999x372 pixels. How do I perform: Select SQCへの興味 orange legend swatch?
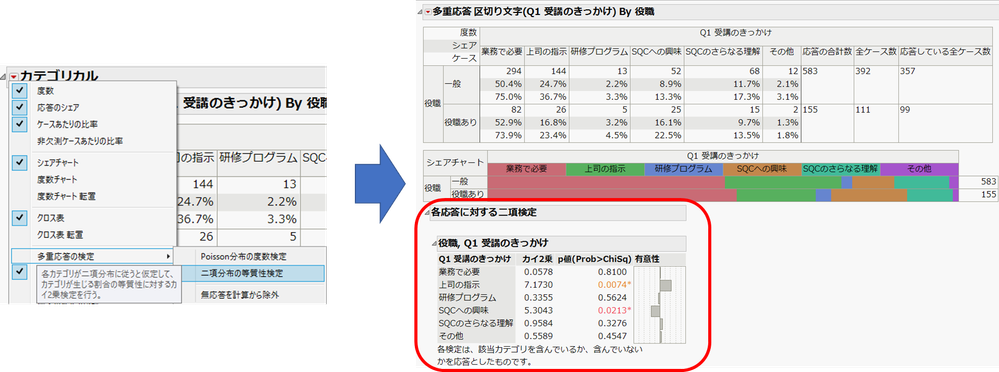[x=762, y=169]
